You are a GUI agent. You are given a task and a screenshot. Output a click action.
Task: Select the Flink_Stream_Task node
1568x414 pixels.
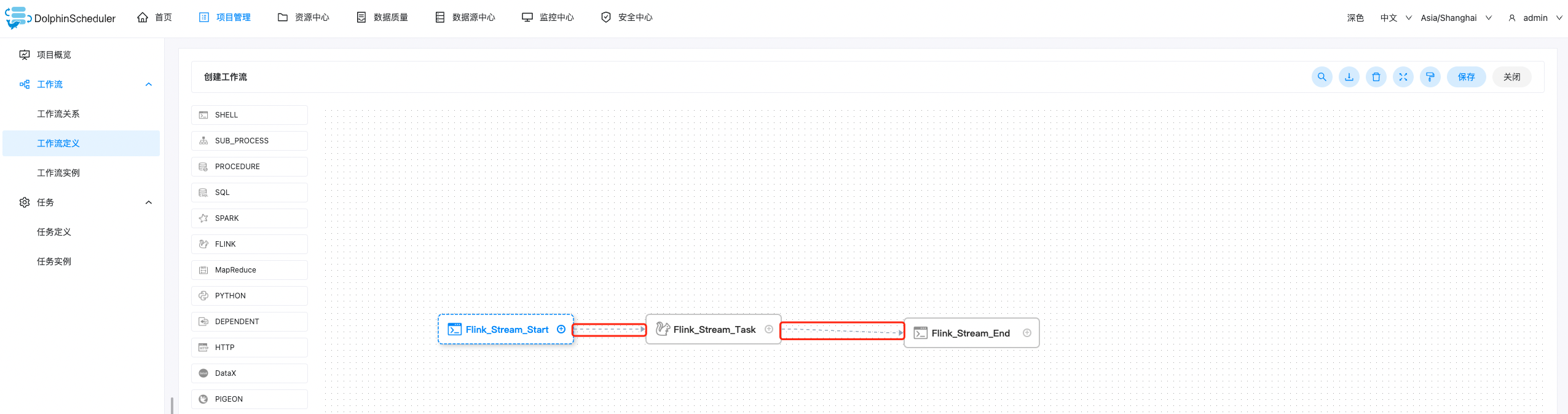click(x=713, y=329)
